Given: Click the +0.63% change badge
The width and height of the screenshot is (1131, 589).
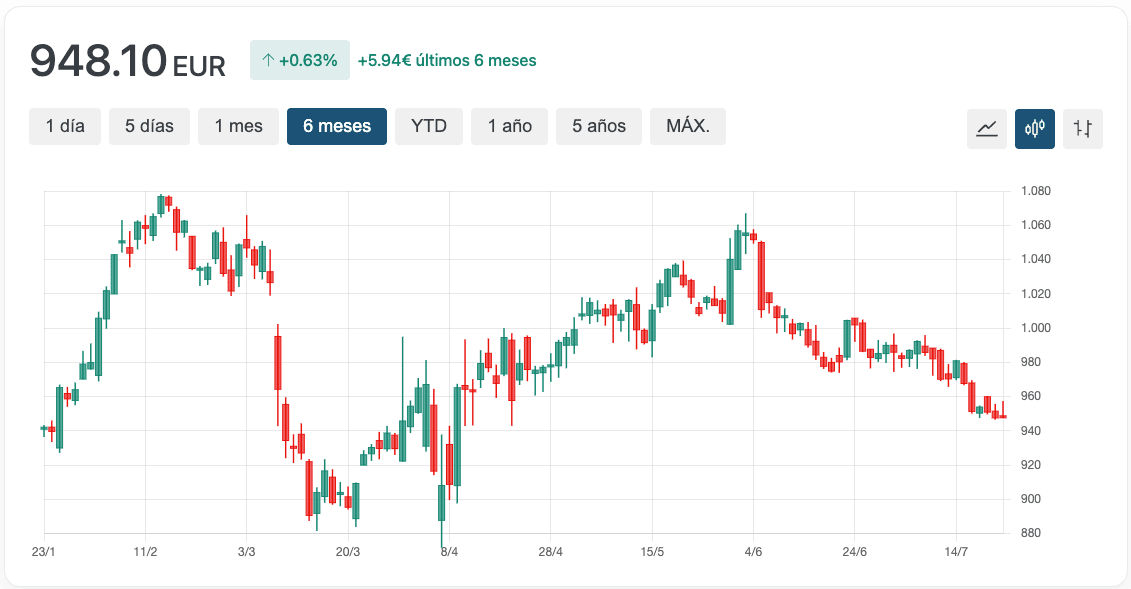Looking at the screenshot, I should [x=300, y=60].
